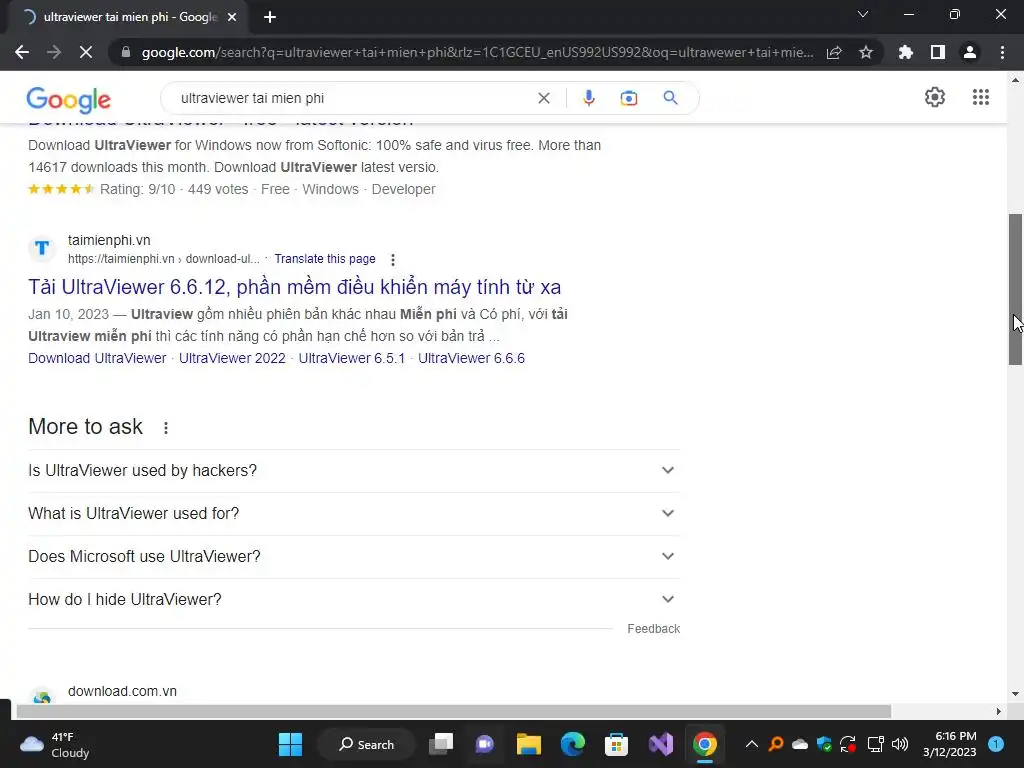Click the scroll down arrow
Image resolution: width=1024 pixels, height=768 pixels.
tap(1016, 694)
